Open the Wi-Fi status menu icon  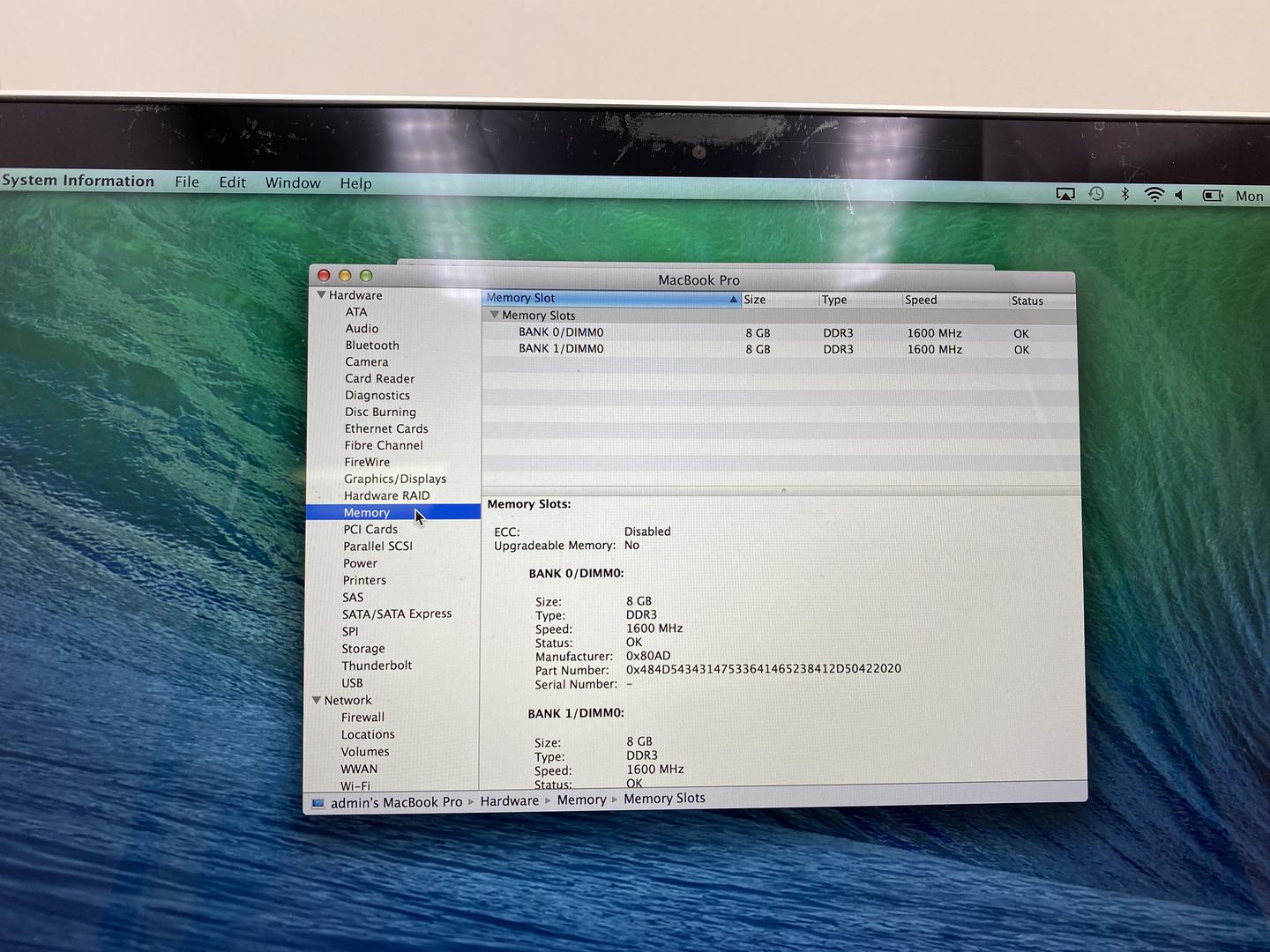pos(1154,195)
